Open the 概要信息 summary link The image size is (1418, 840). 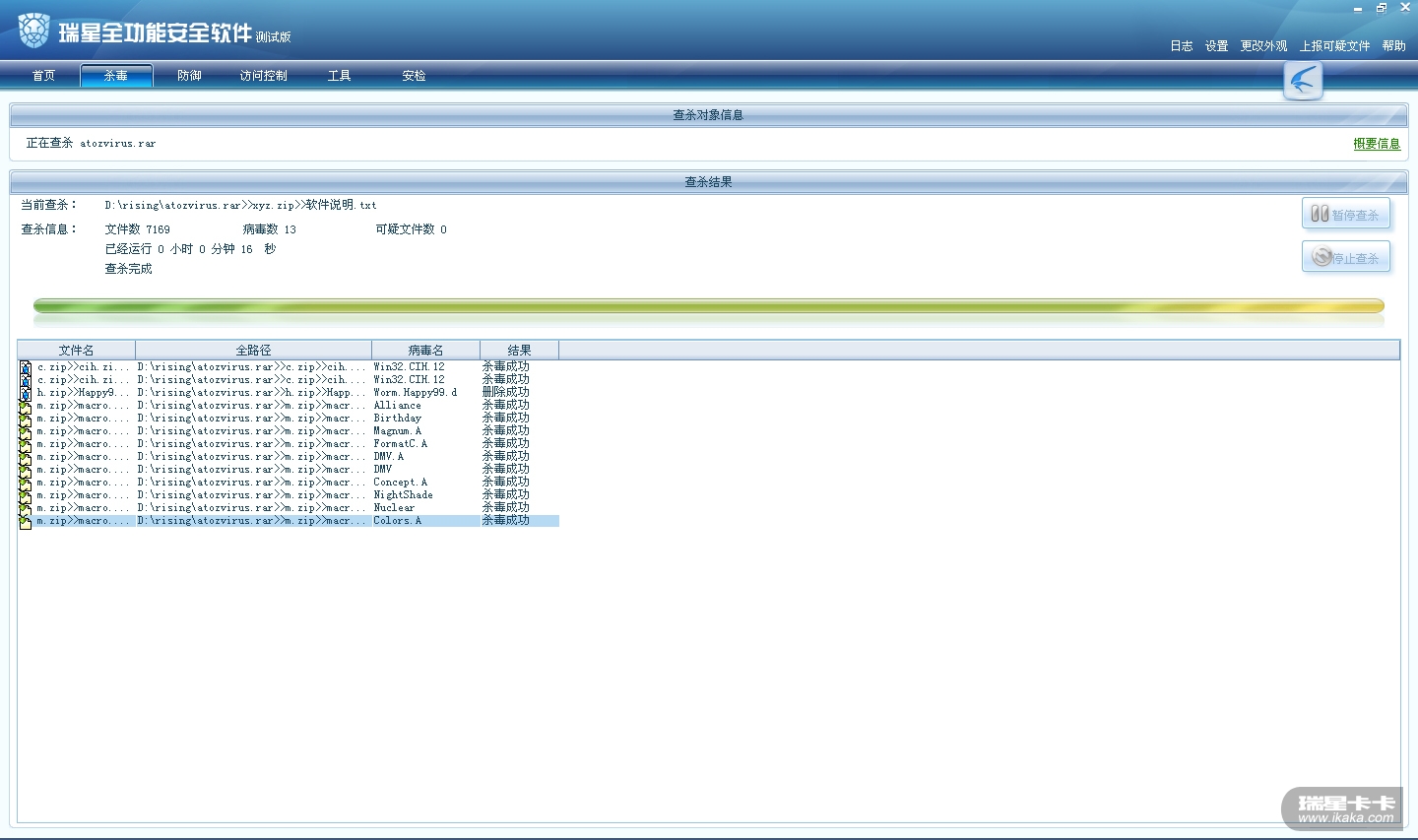pos(1377,144)
